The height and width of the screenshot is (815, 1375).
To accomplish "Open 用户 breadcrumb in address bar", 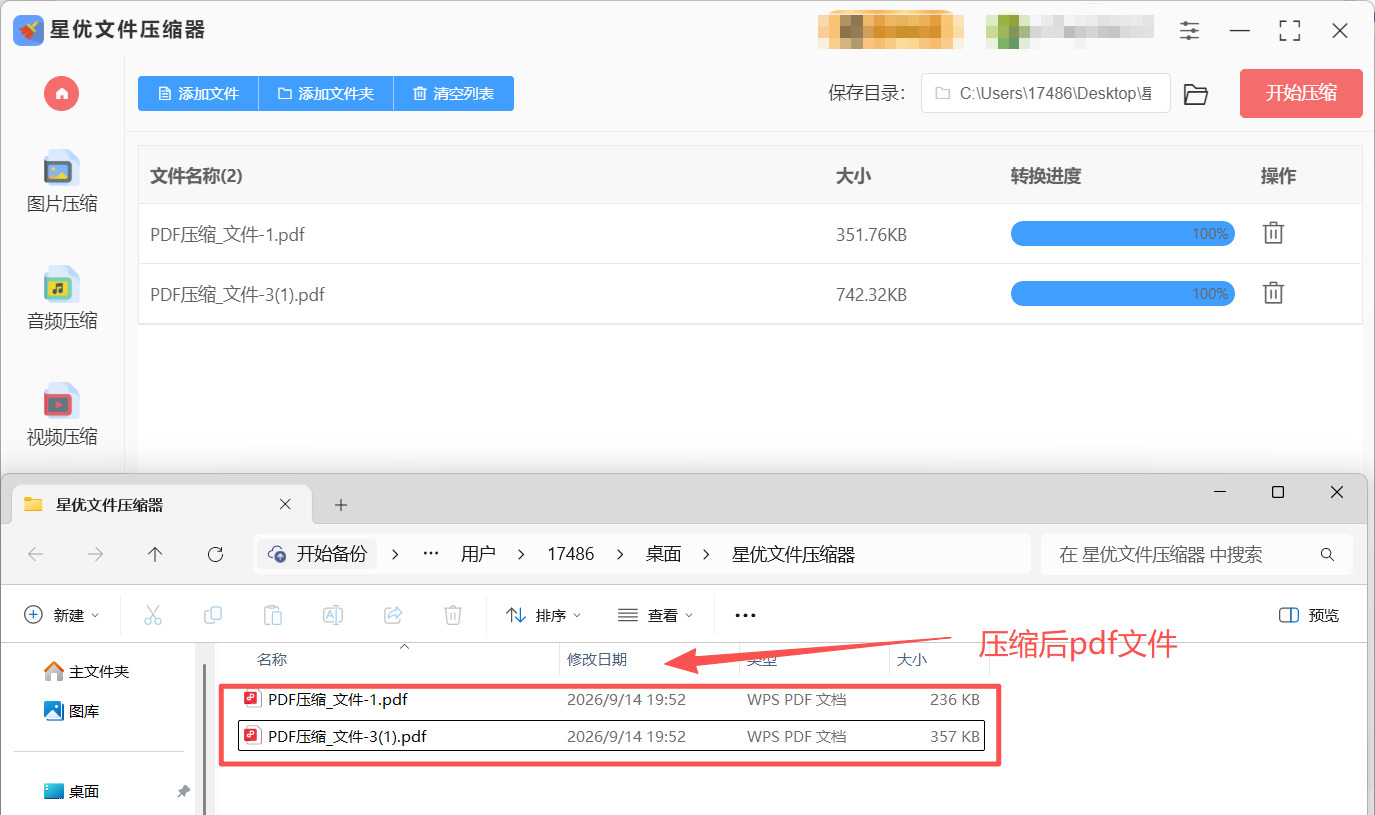I will coord(478,554).
